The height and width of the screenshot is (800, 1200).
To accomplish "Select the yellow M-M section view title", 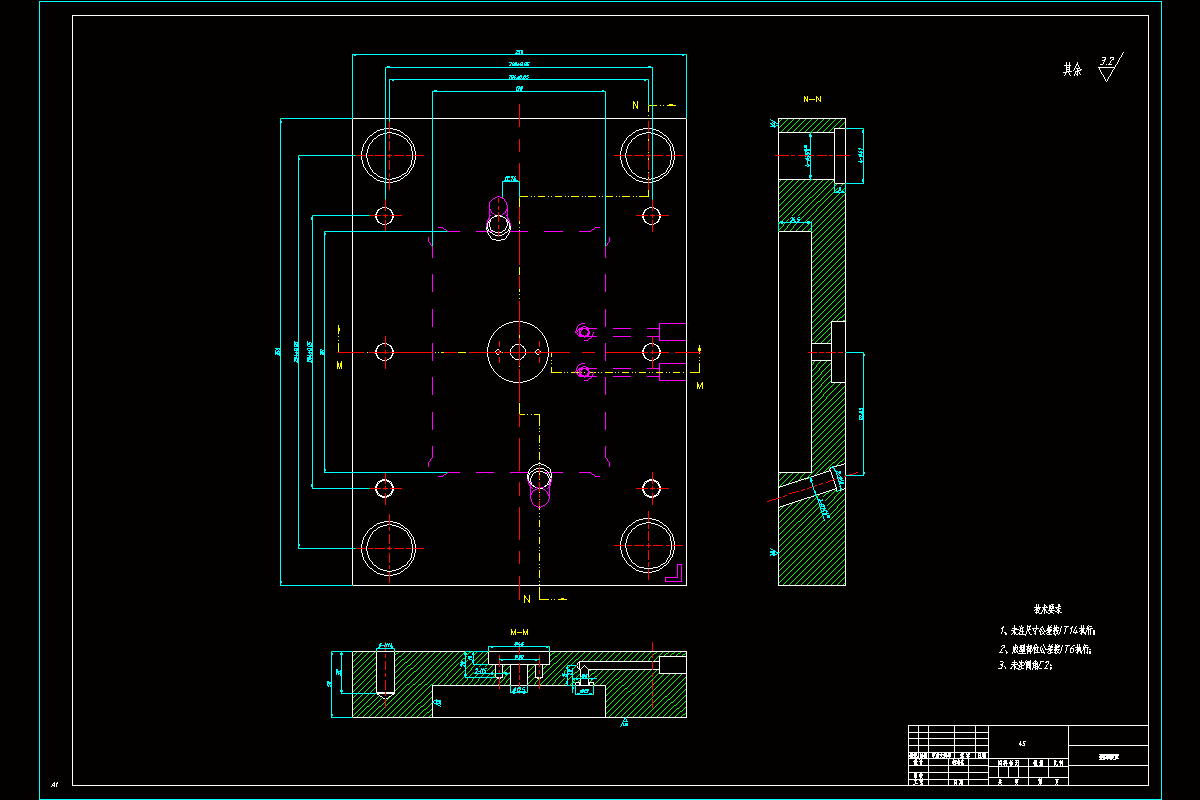I will 519,633.
